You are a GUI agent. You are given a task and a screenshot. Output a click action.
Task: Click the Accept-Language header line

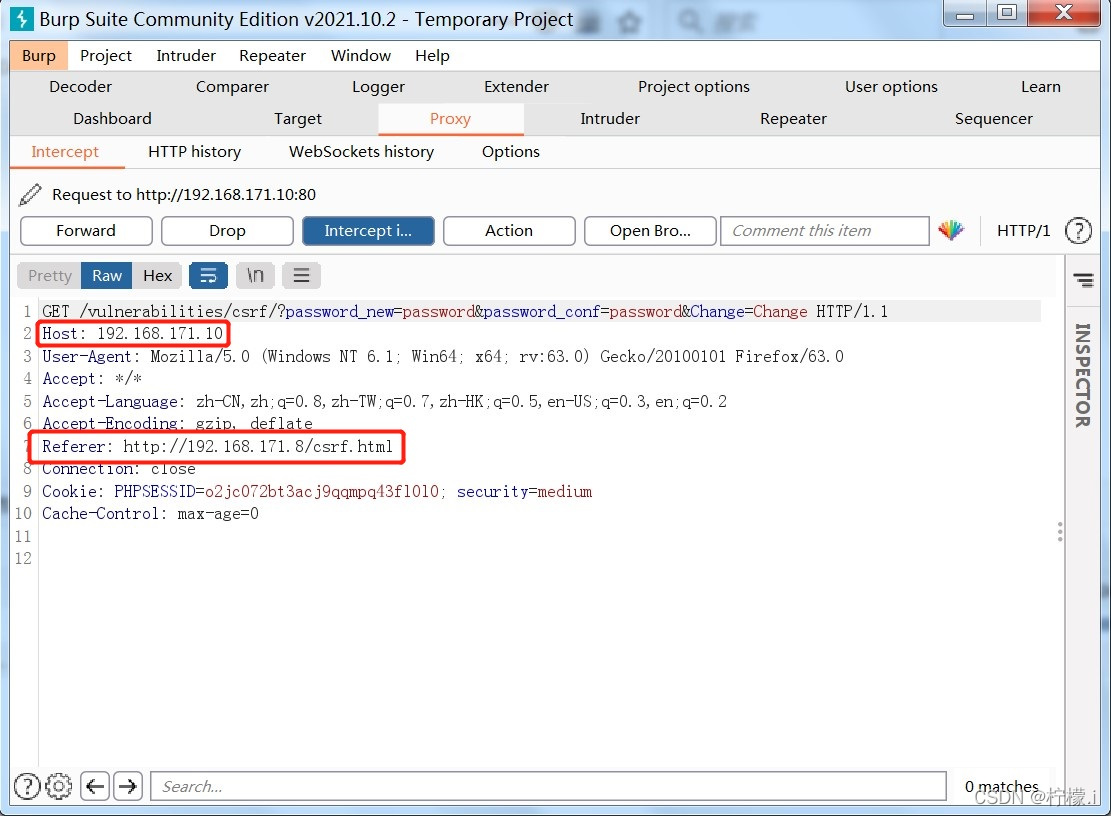384,402
